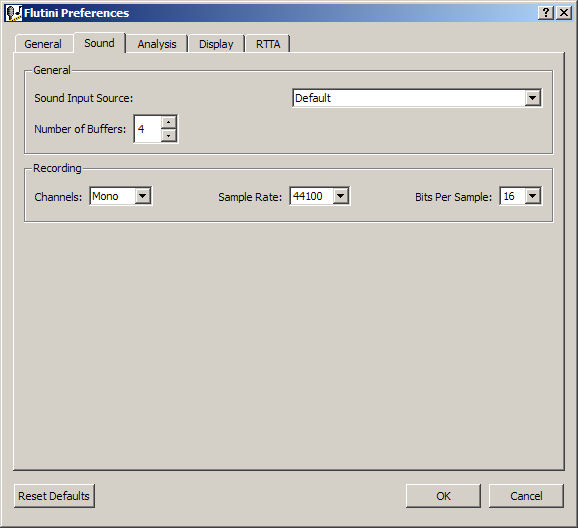
Task: Click the Flutini app icon in title bar
Action: pyautogui.click(x=14, y=13)
